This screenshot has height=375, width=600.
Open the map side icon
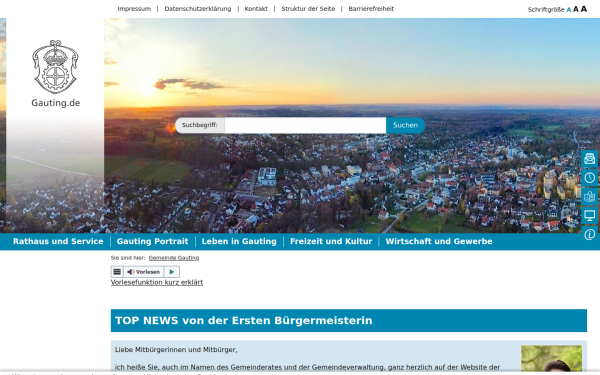coord(590,196)
